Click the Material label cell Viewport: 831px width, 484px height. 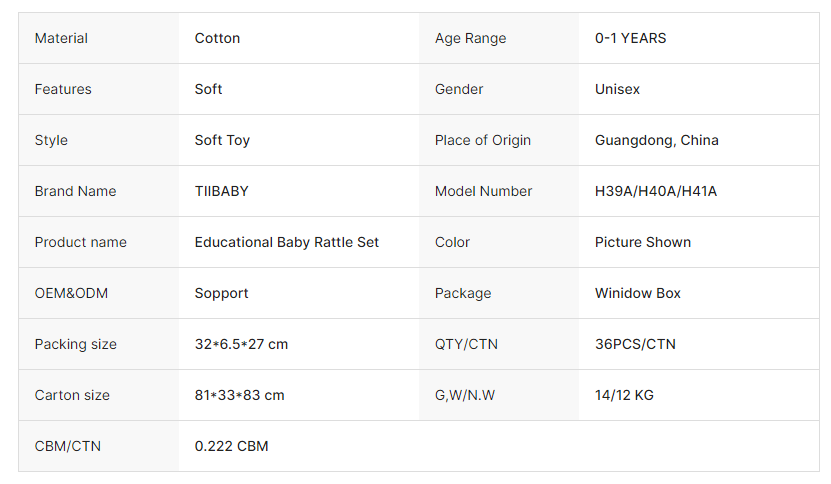point(61,38)
